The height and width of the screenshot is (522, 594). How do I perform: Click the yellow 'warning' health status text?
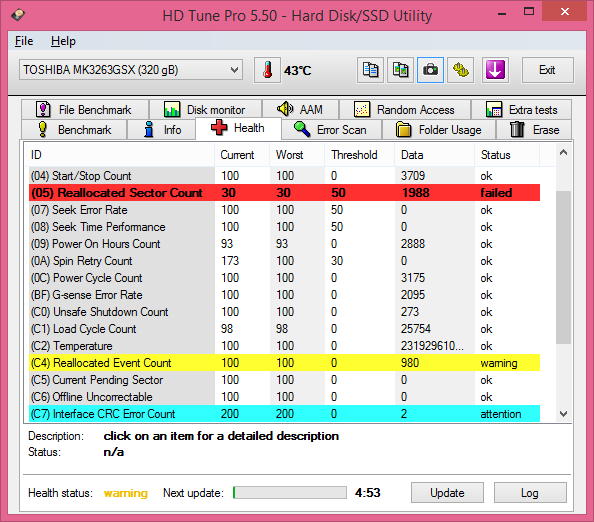pos(126,493)
